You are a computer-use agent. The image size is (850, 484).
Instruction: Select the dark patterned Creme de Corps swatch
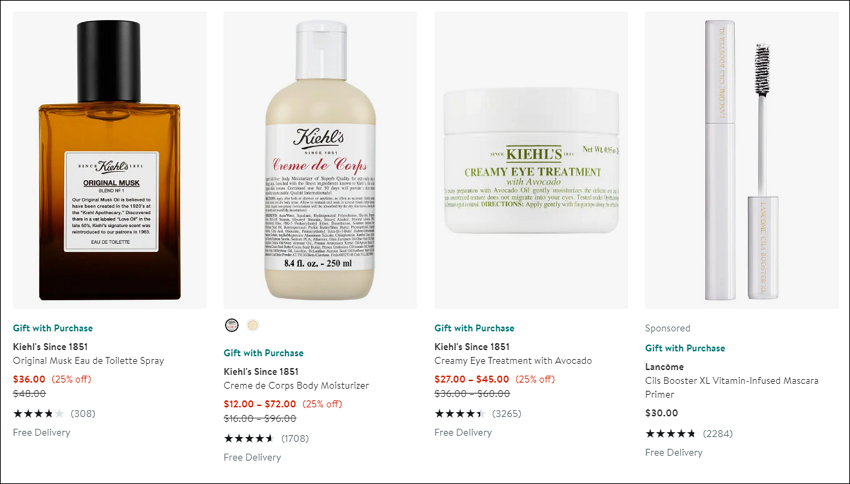231,325
